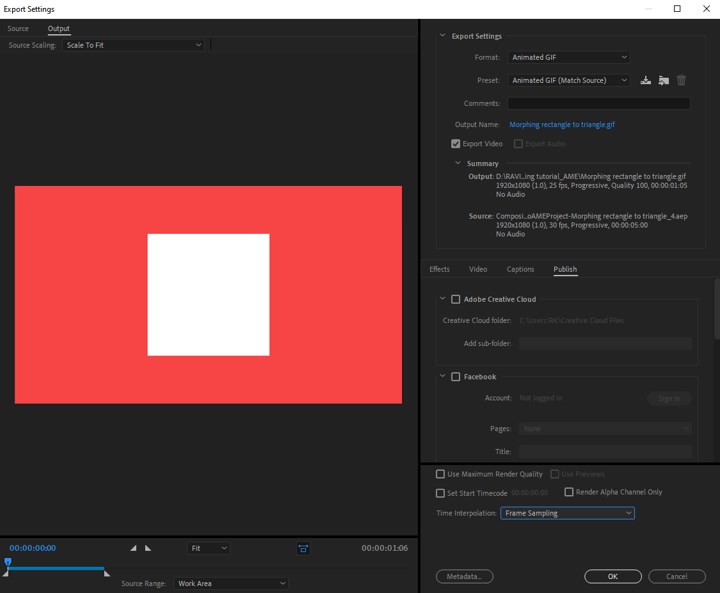The height and width of the screenshot is (593, 720).
Task: Open the Metadata dialog button
Action: 464,576
